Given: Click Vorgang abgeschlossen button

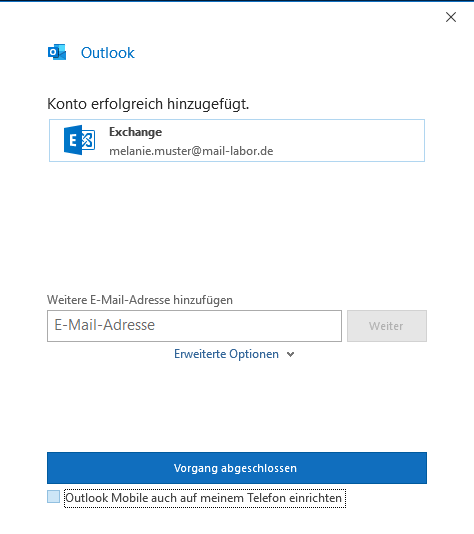Looking at the screenshot, I should point(237,468).
